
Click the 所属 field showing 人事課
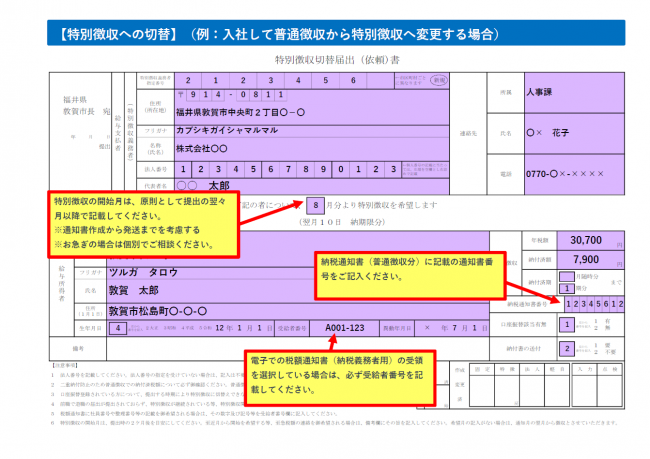(x=575, y=92)
